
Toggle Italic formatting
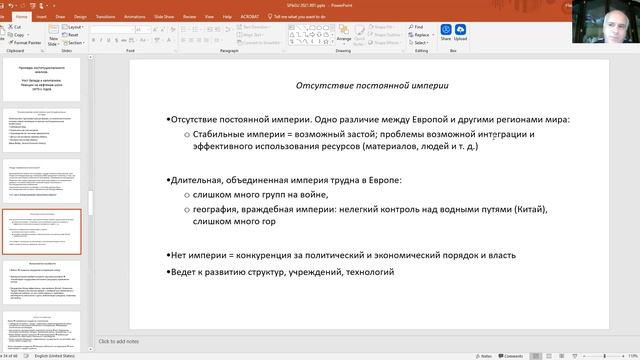101,40
